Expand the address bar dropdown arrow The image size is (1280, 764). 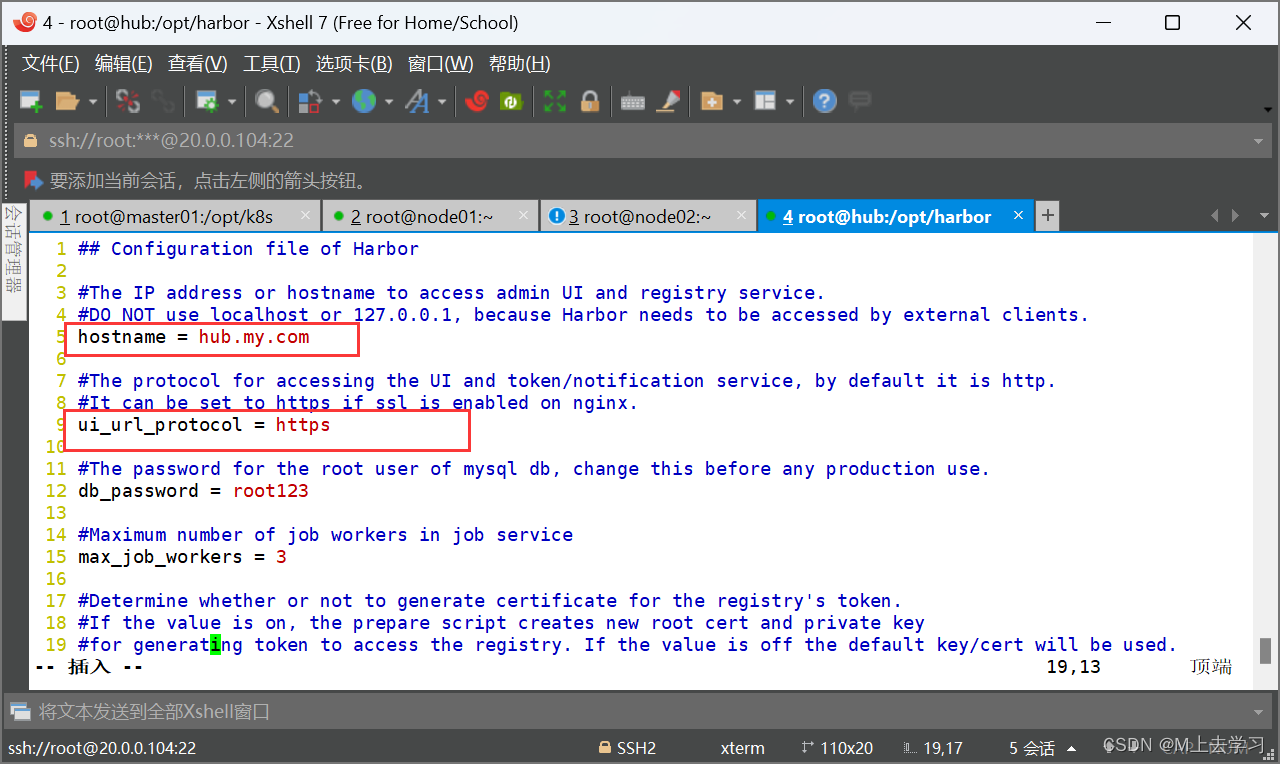1259,142
